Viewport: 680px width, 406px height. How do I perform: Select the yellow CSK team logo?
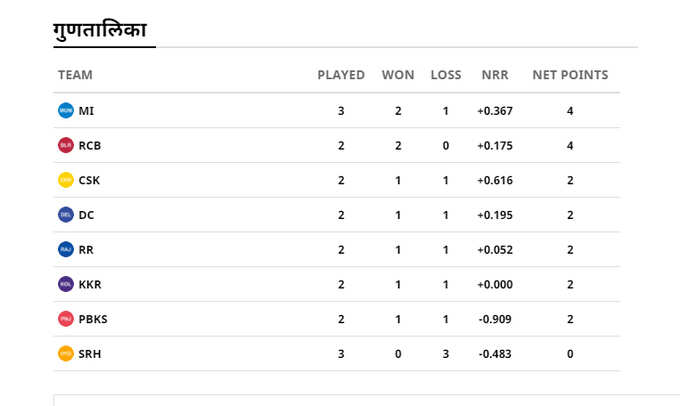66,180
